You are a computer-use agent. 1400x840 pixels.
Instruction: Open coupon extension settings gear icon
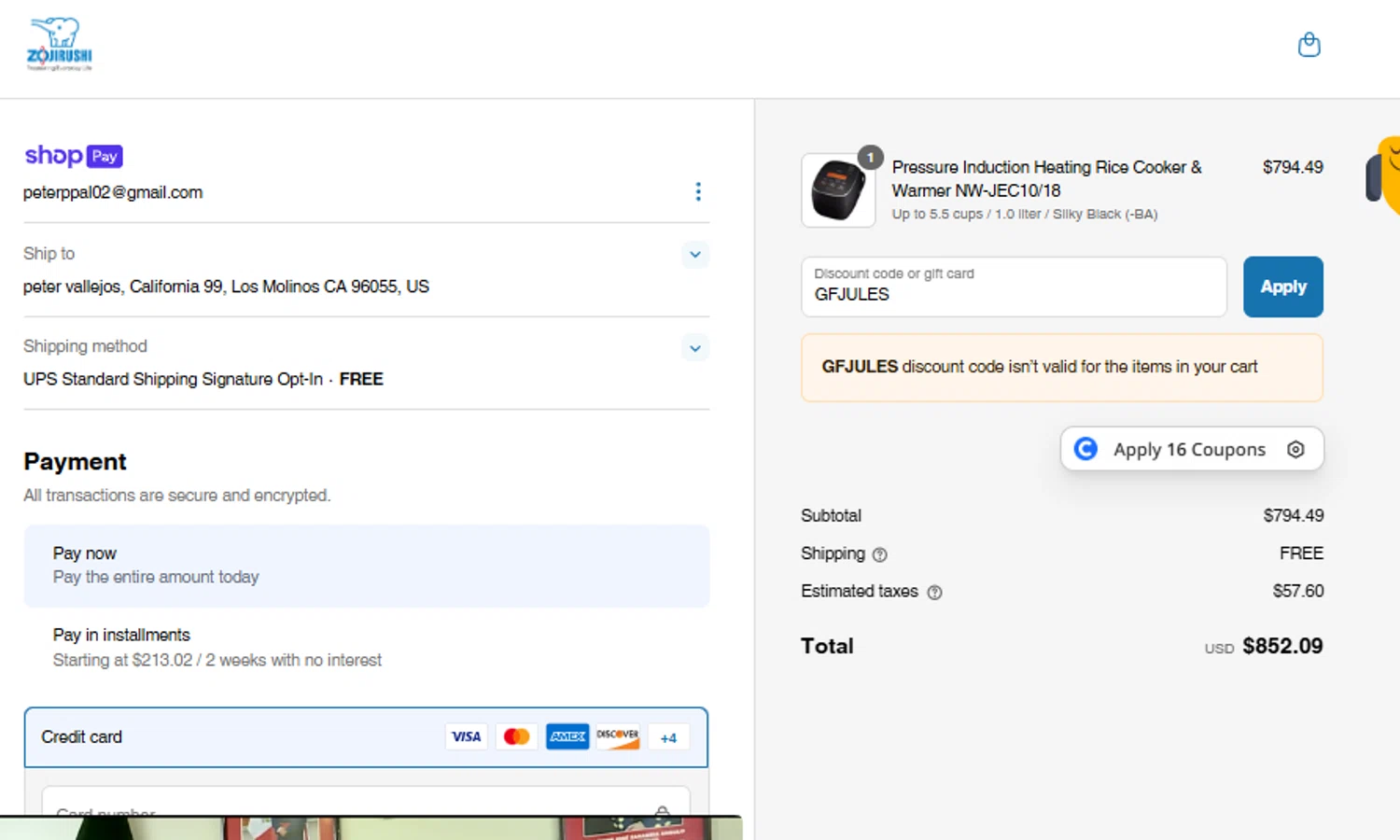click(x=1295, y=449)
